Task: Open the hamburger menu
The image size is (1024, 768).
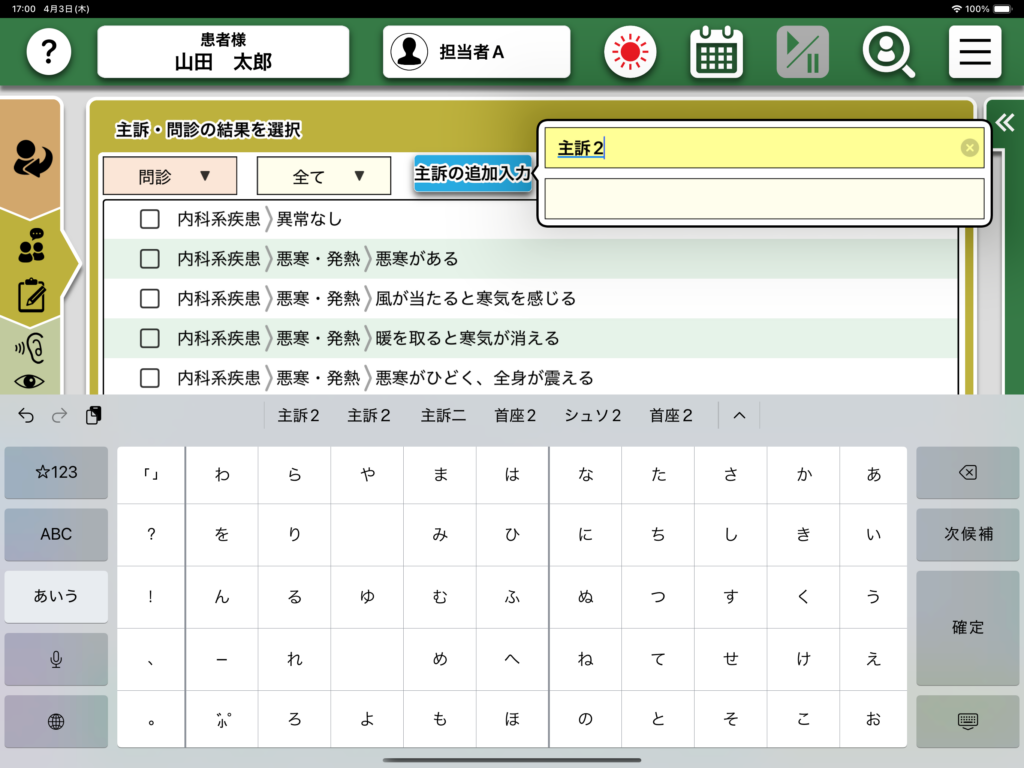Action: pos(974,52)
